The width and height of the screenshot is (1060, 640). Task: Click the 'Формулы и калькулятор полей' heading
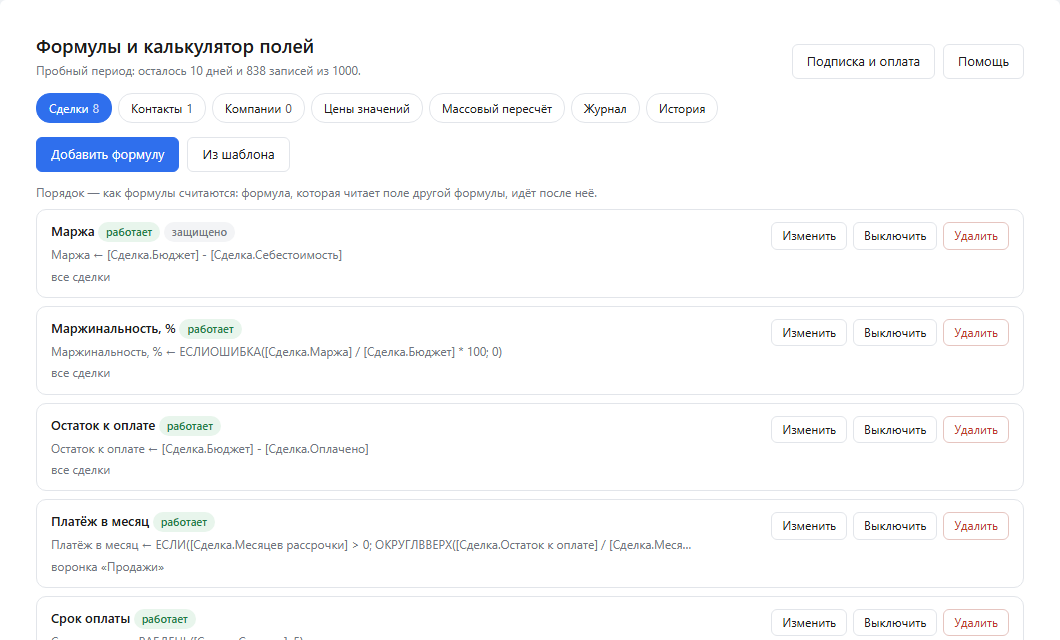174,47
